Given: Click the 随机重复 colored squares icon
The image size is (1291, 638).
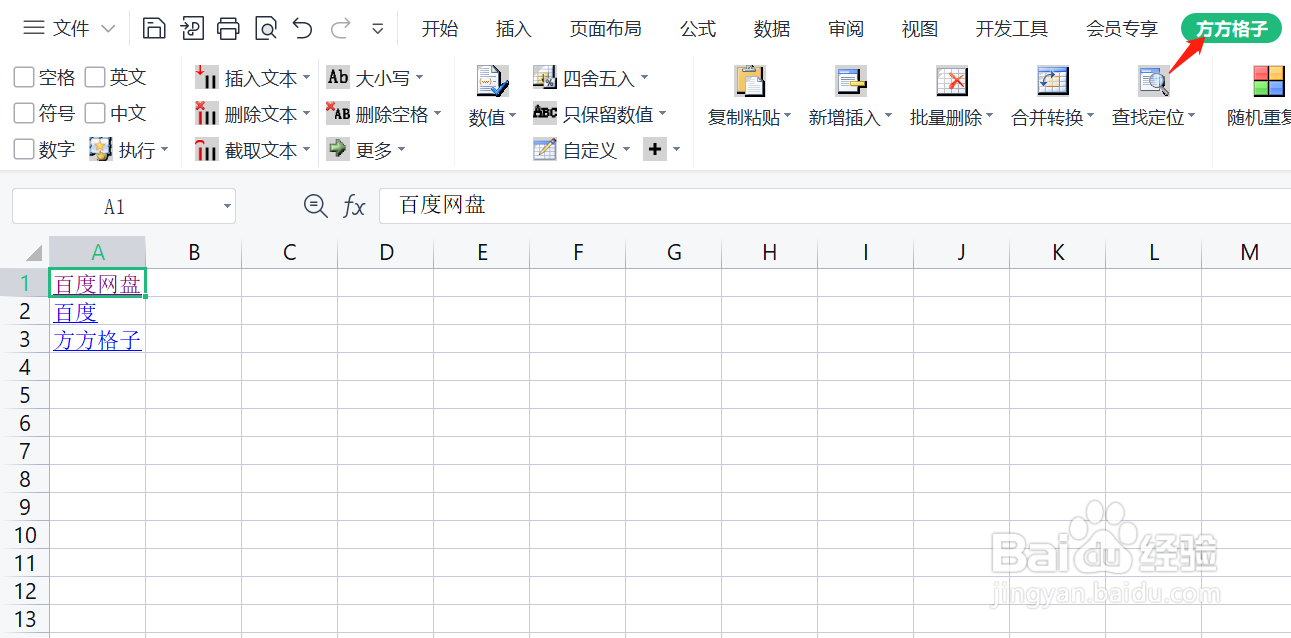Looking at the screenshot, I should tap(1269, 81).
